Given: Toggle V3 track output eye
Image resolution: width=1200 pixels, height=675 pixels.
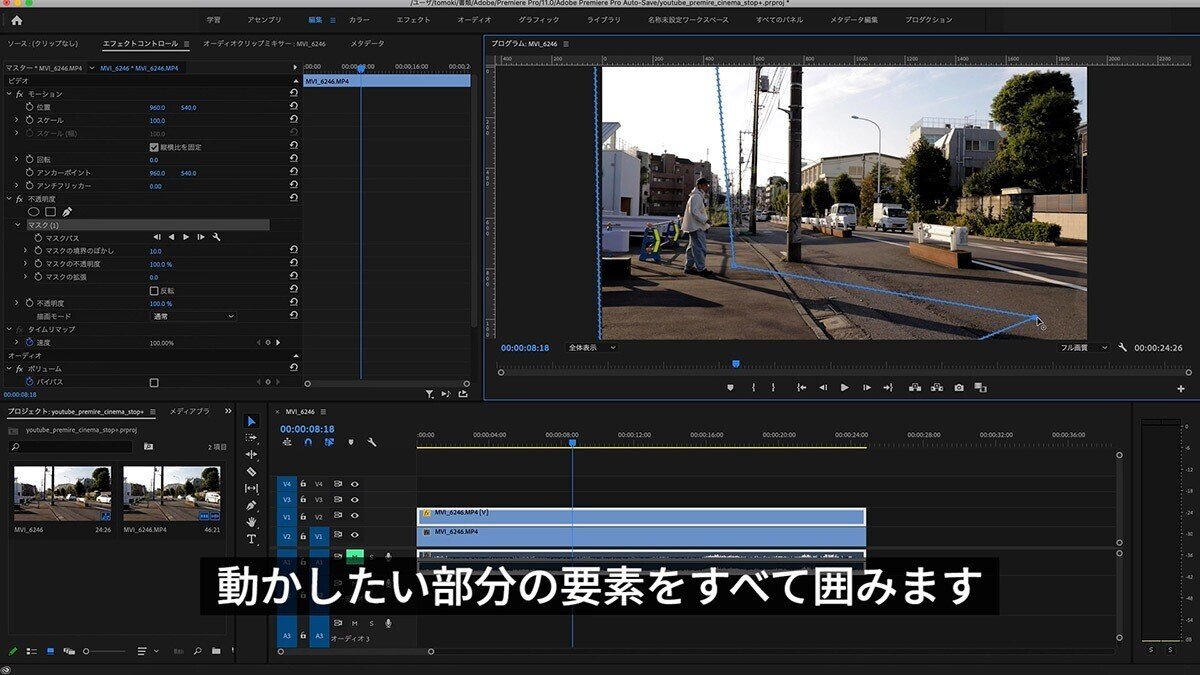Looking at the screenshot, I should (x=354, y=500).
